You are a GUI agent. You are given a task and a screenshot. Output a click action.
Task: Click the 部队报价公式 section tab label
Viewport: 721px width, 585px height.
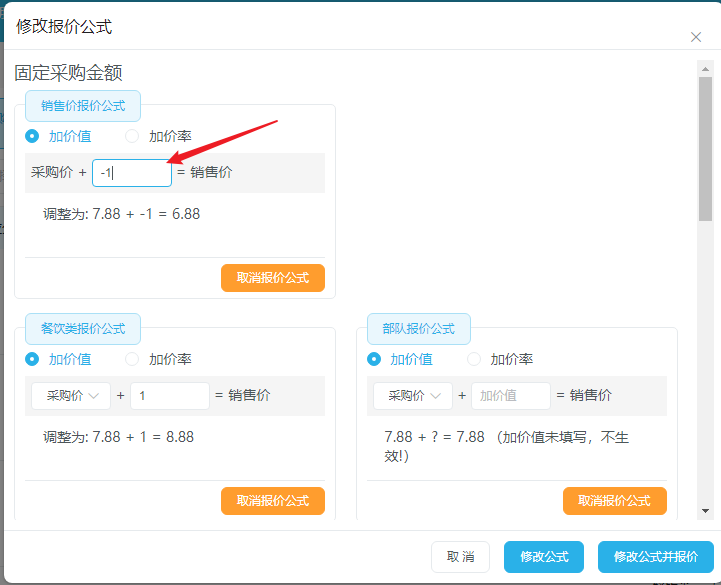tap(419, 329)
